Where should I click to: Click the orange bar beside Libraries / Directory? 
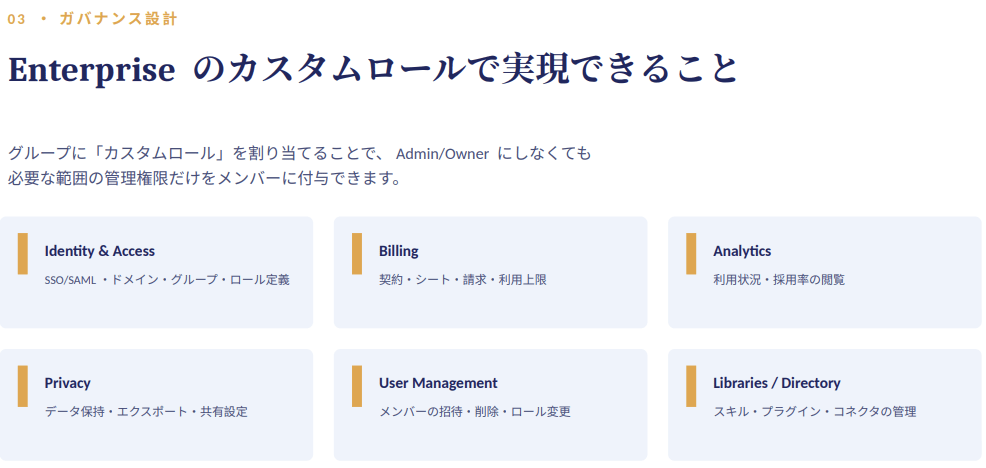coord(691,386)
